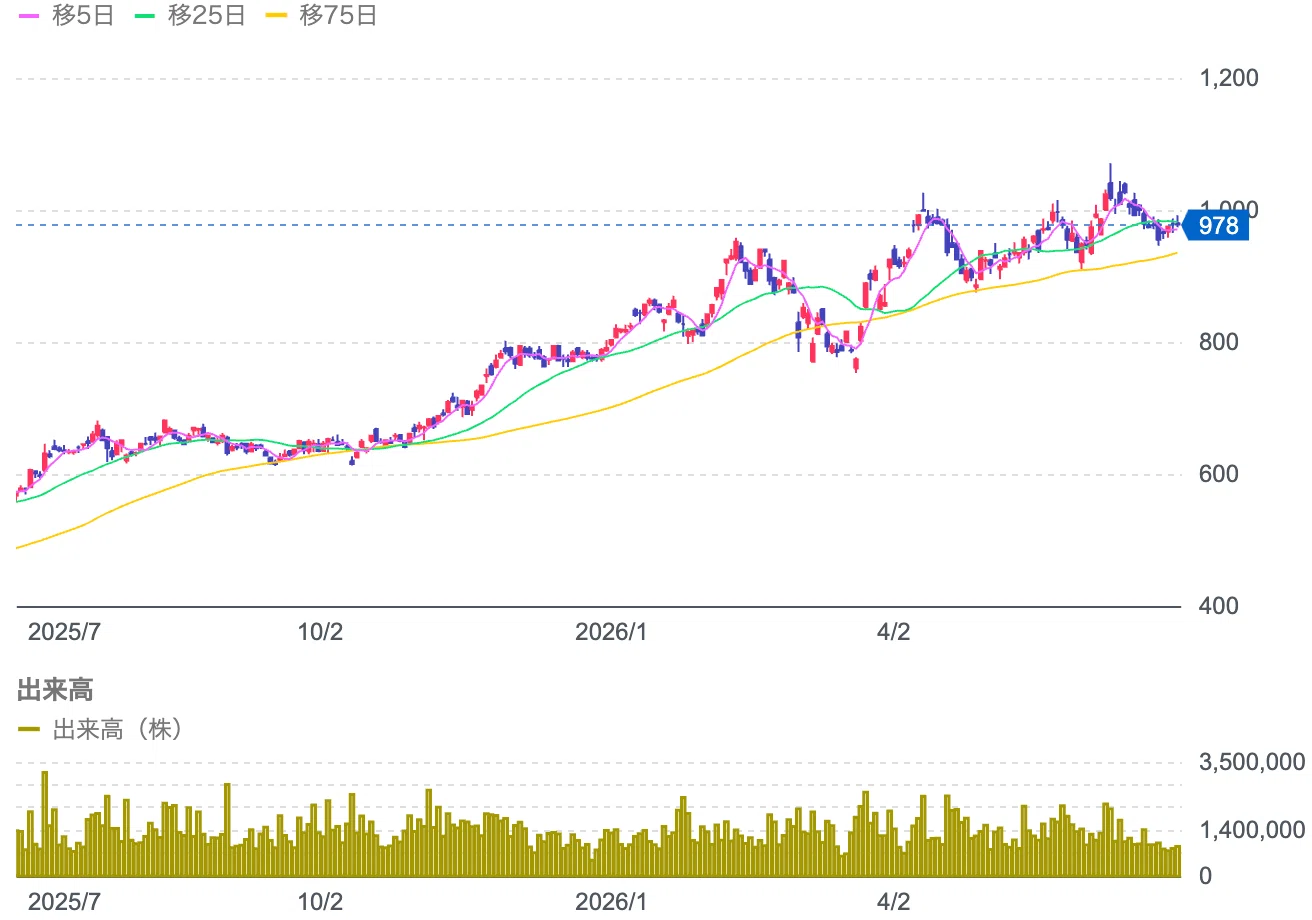Click the blue 978 current price tag
Screen dimensions: 1312x920
1215,226
